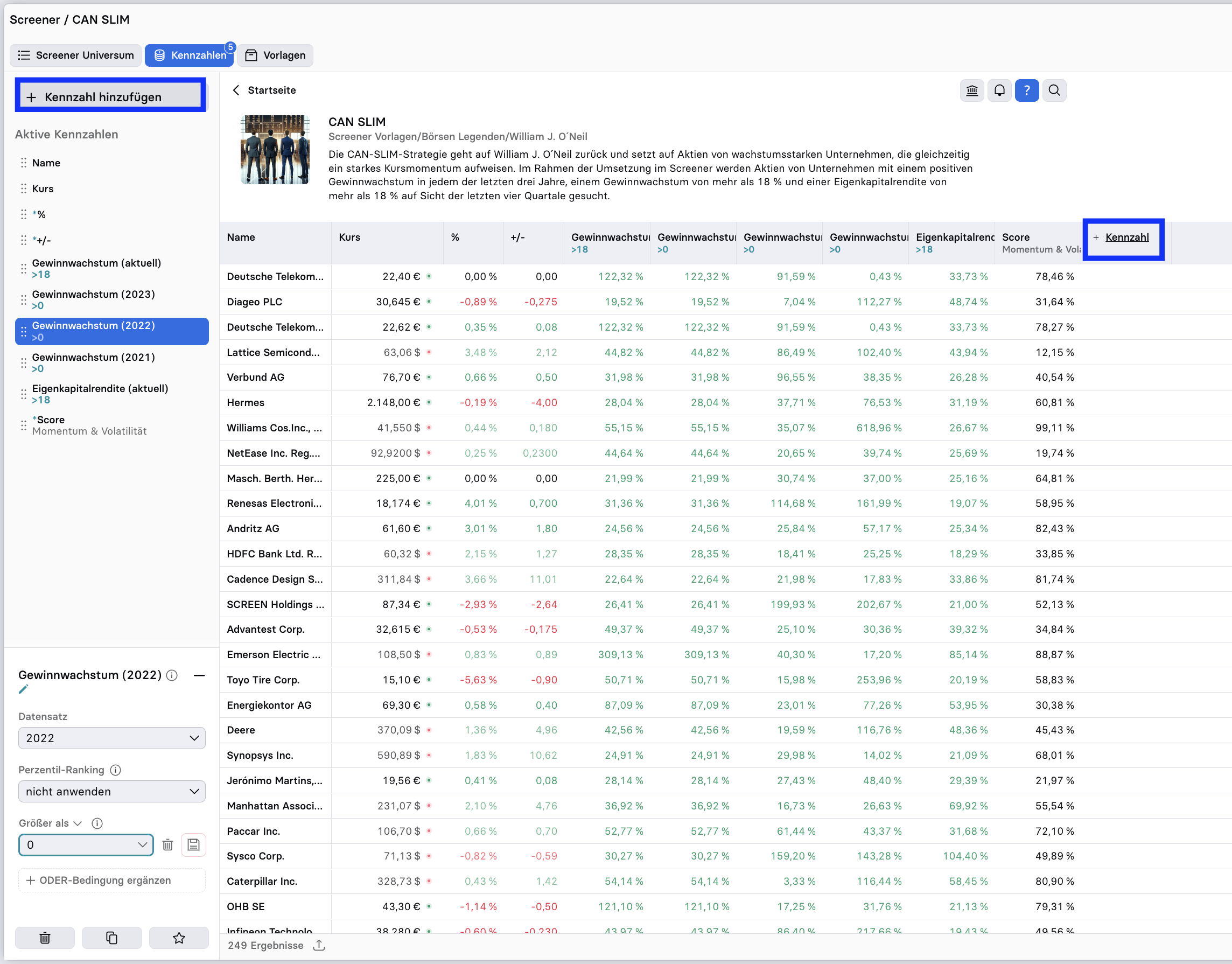
Task: Click info icon next to Gewinnwachstum (2022) title
Action: (172, 675)
